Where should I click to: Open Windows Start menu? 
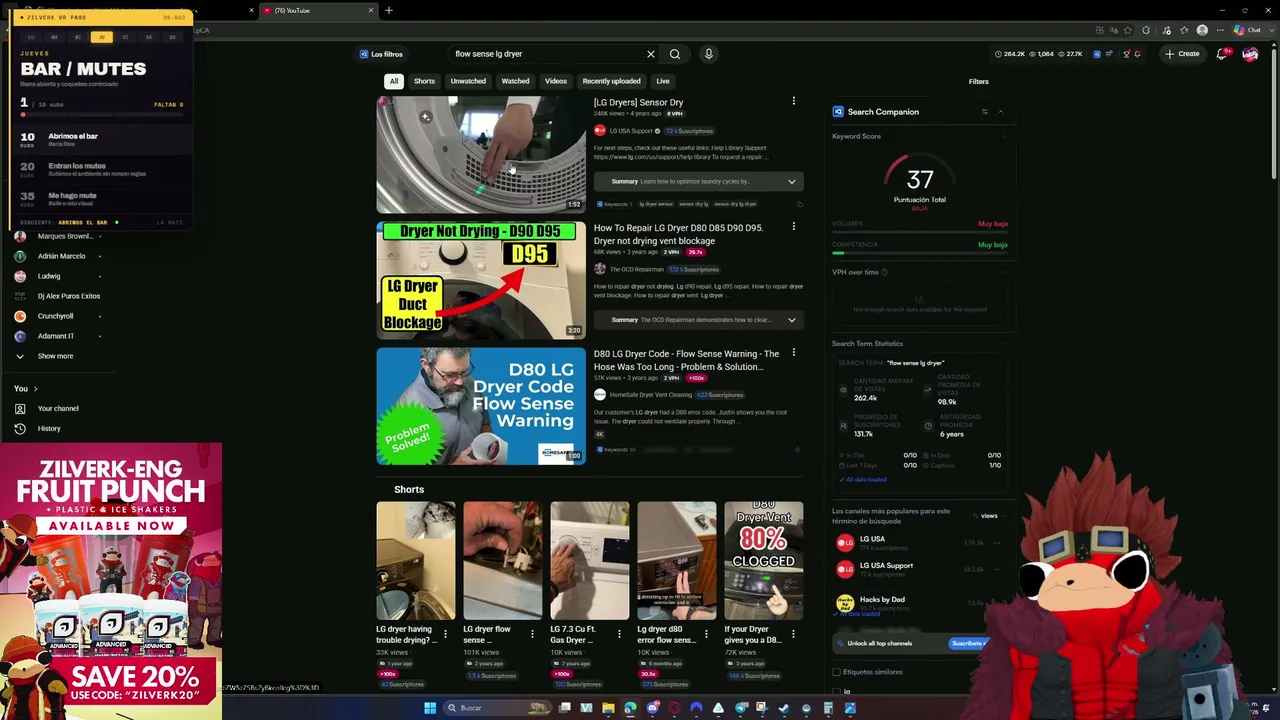coord(430,708)
